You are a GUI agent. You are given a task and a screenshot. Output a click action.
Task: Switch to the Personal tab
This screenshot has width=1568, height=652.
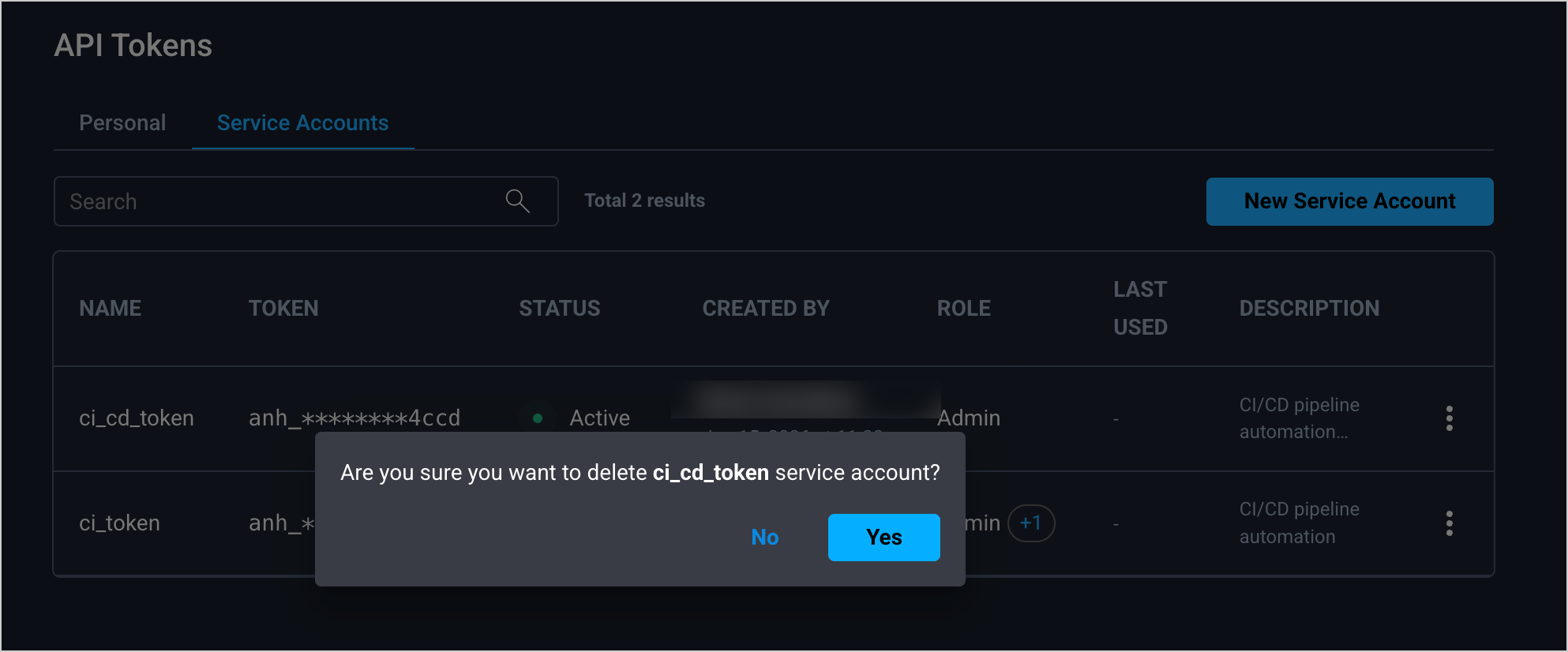point(122,123)
